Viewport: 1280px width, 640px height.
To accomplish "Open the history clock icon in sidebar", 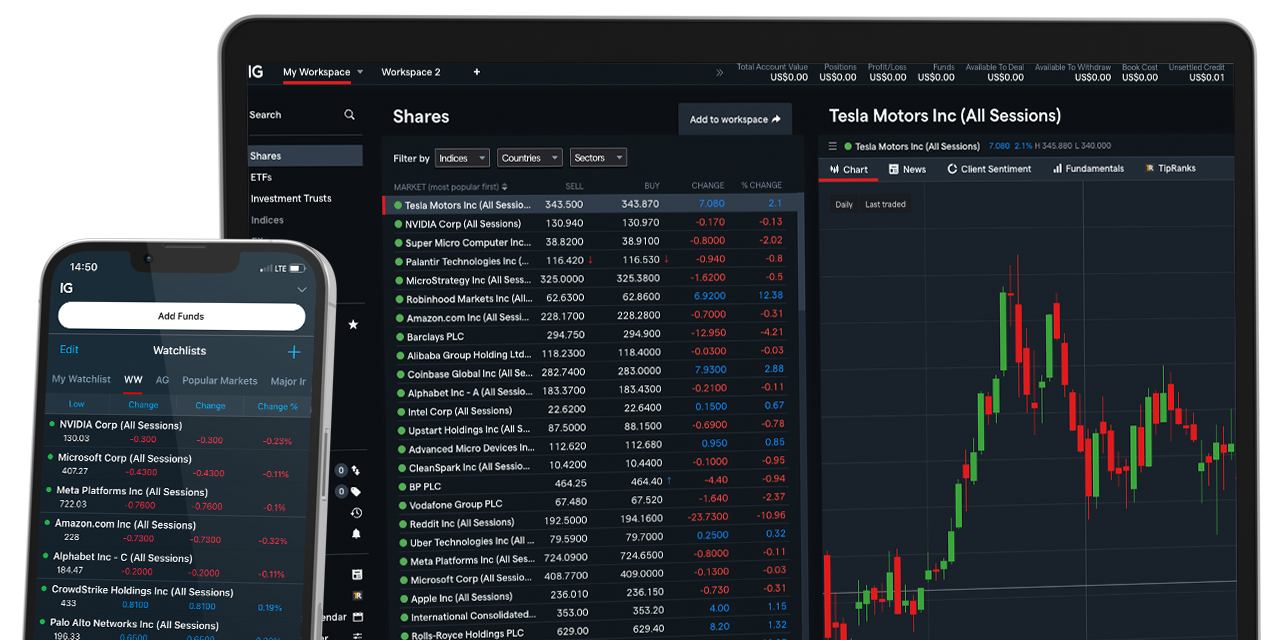I will pyautogui.click(x=356, y=513).
